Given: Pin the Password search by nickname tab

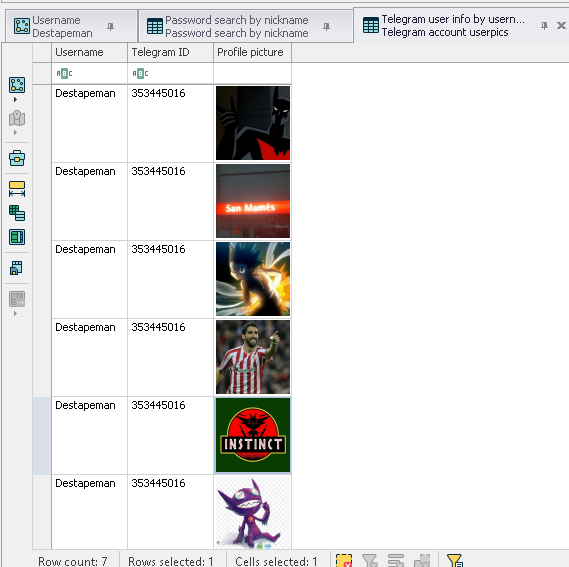Looking at the screenshot, I should pyautogui.click(x=327, y=26).
